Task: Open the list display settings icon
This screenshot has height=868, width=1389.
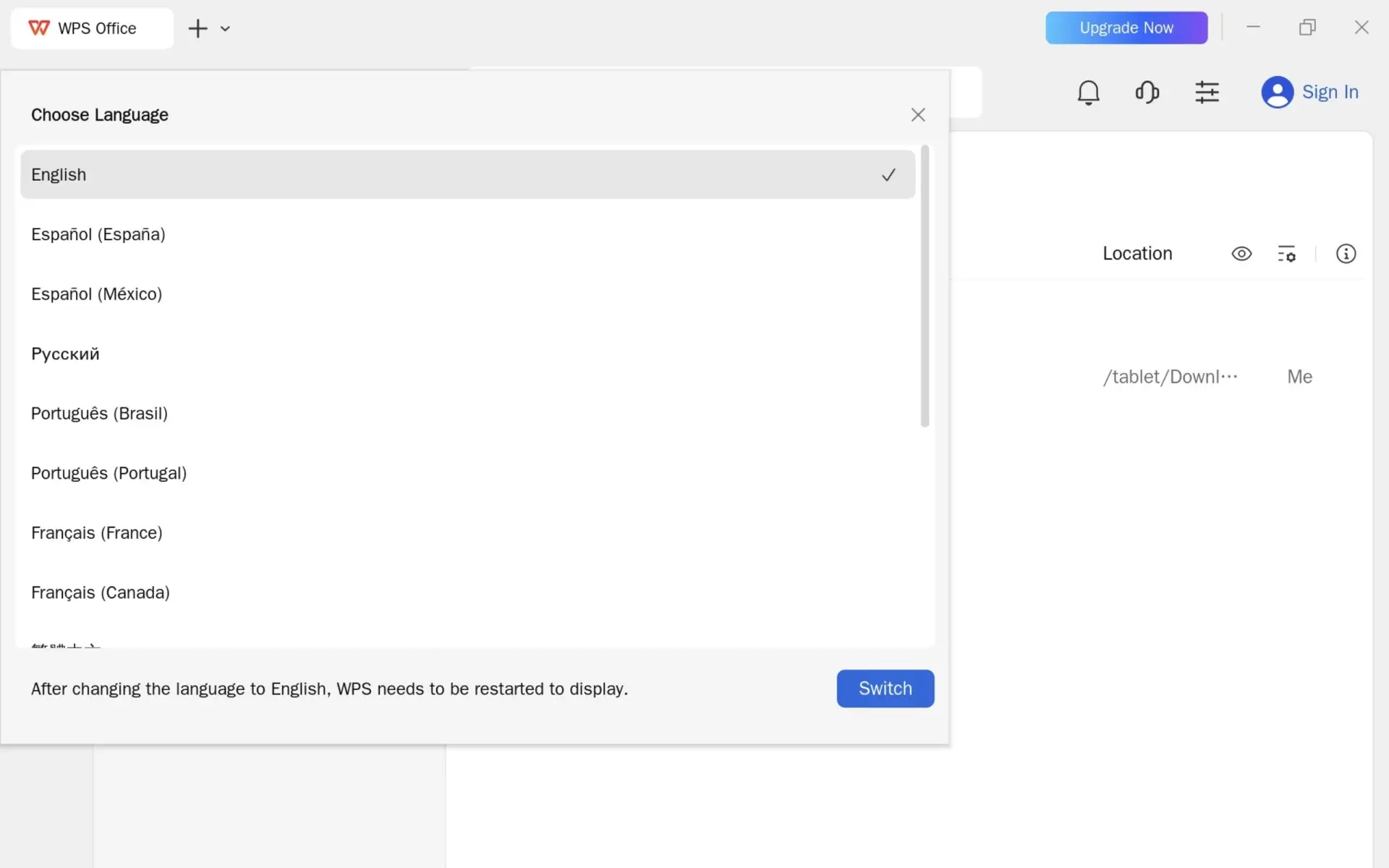Action: click(1286, 254)
